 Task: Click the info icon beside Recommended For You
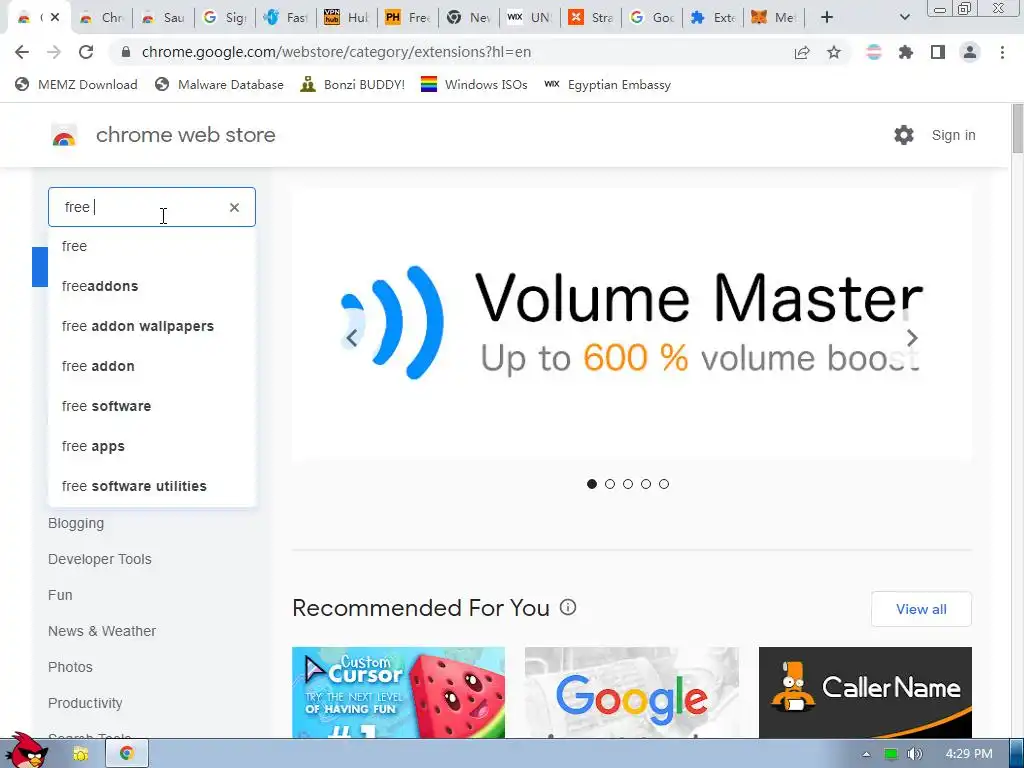568,607
